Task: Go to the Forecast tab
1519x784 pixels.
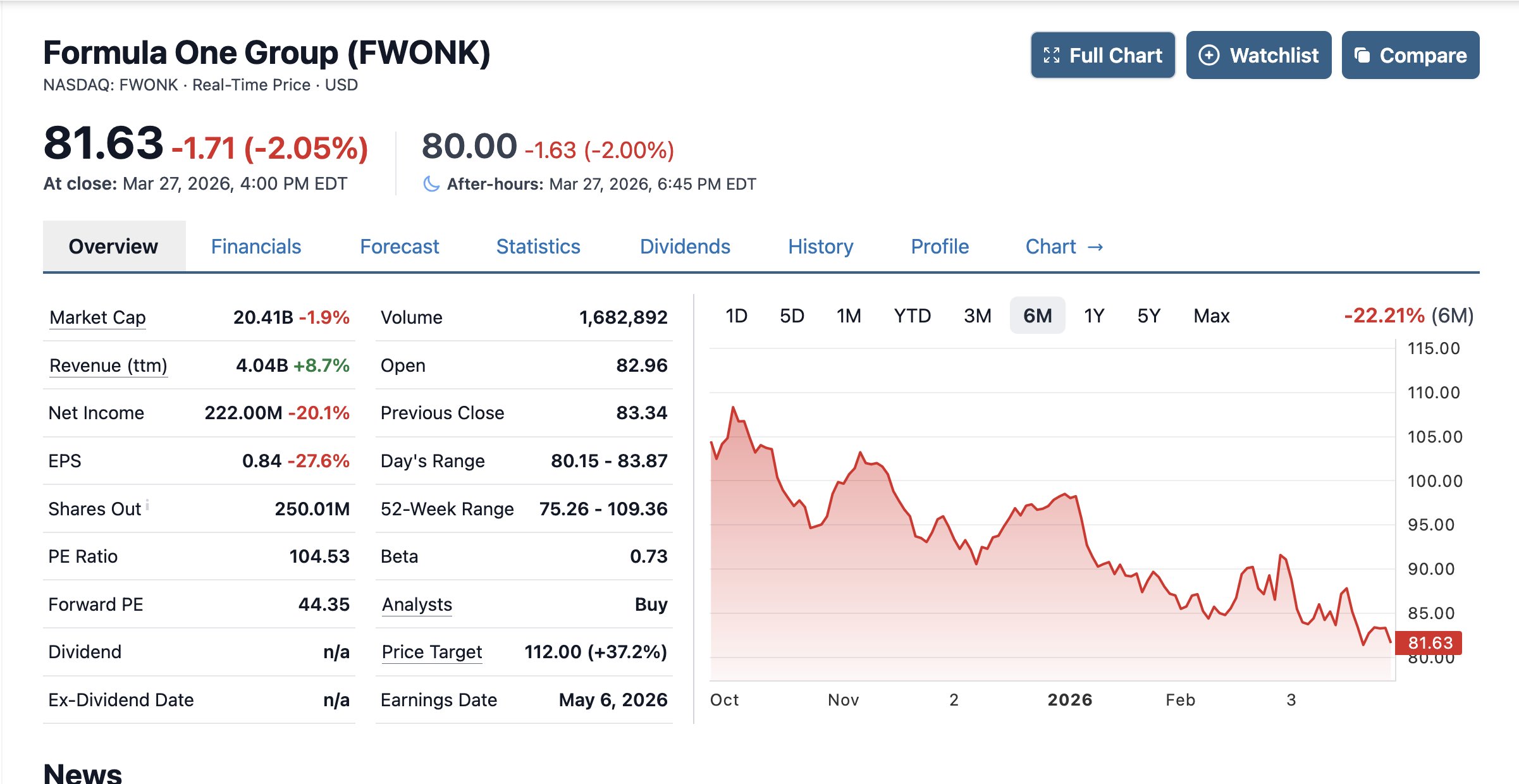Action: 399,247
